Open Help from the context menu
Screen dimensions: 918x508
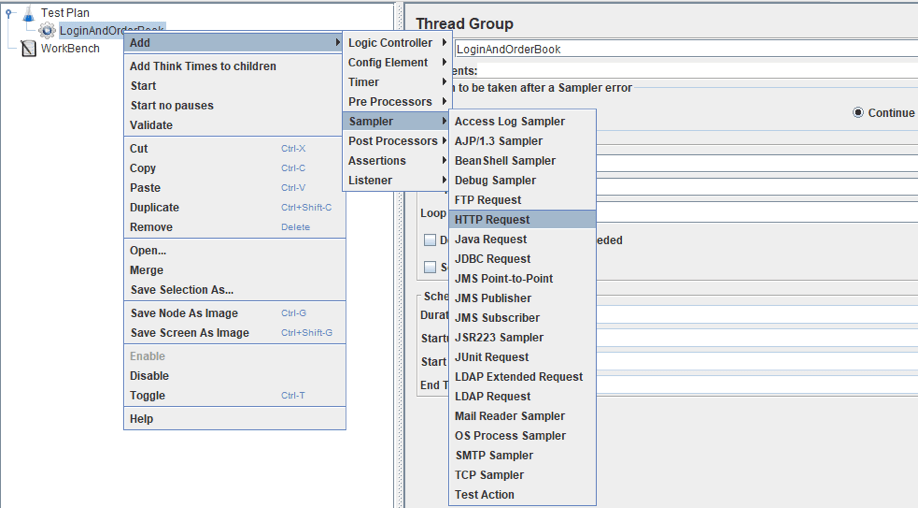(234, 419)
